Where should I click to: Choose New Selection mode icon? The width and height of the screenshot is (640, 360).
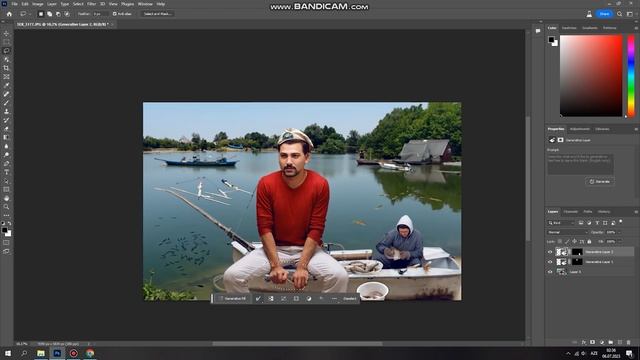40,14
